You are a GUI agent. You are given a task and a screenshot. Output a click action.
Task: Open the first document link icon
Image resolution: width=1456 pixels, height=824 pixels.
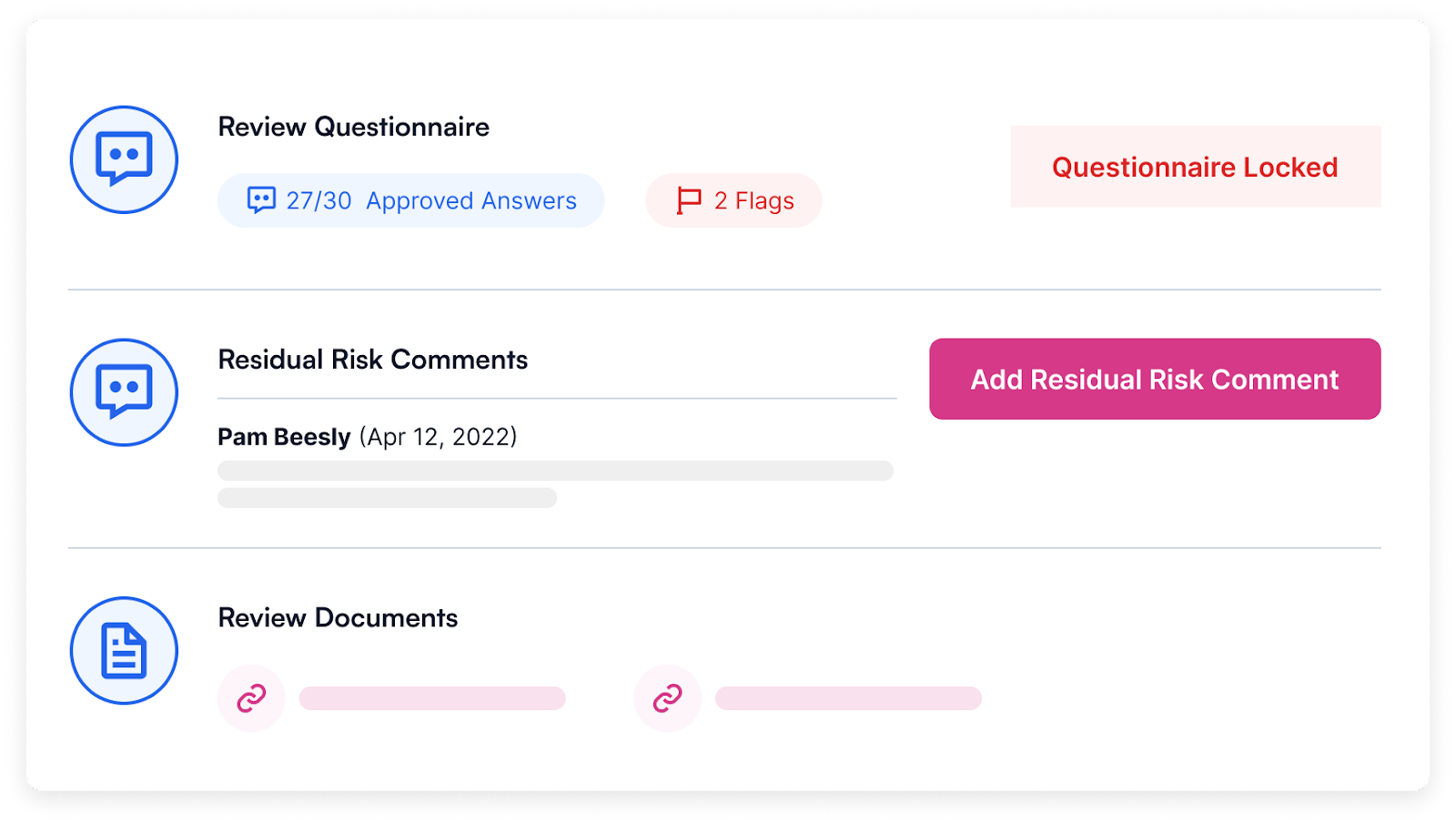(x=251, y=698)
